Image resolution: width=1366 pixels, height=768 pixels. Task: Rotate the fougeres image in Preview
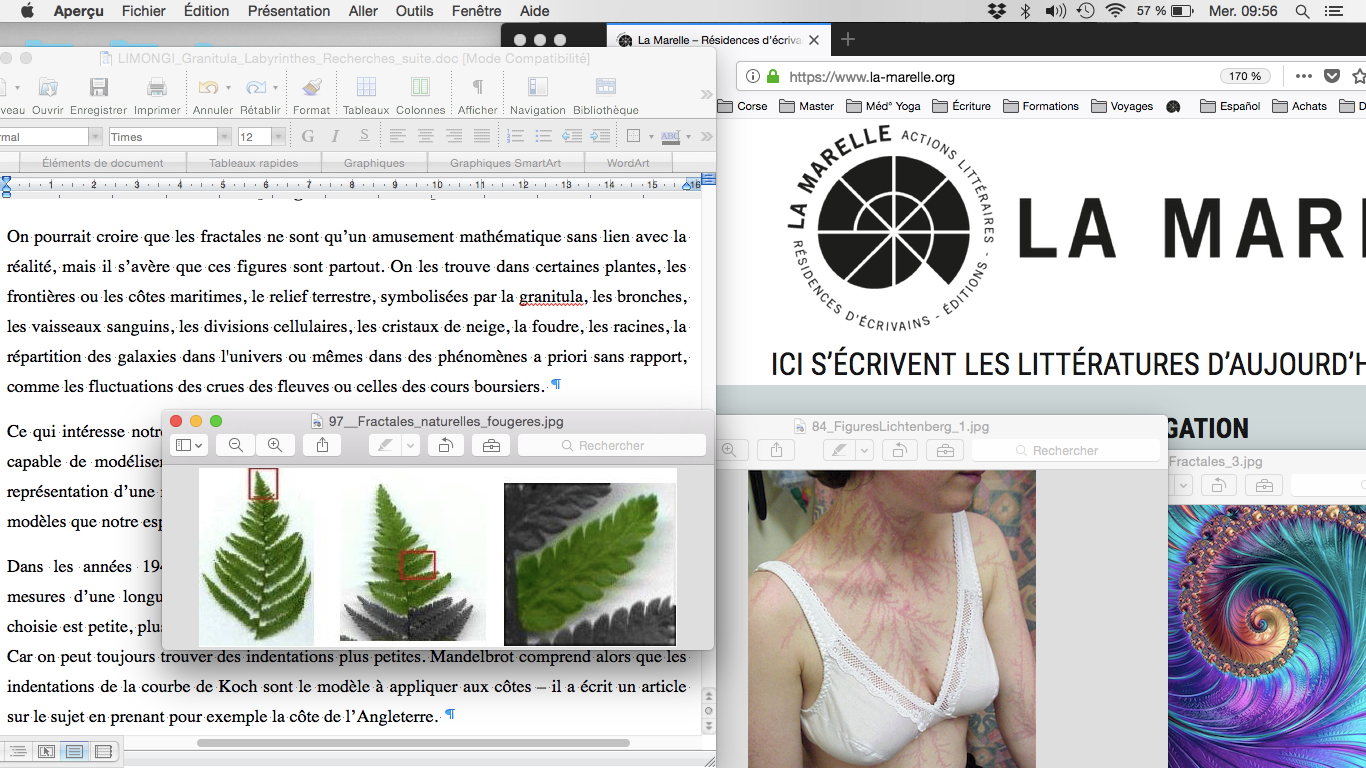(x=445, y=446)
